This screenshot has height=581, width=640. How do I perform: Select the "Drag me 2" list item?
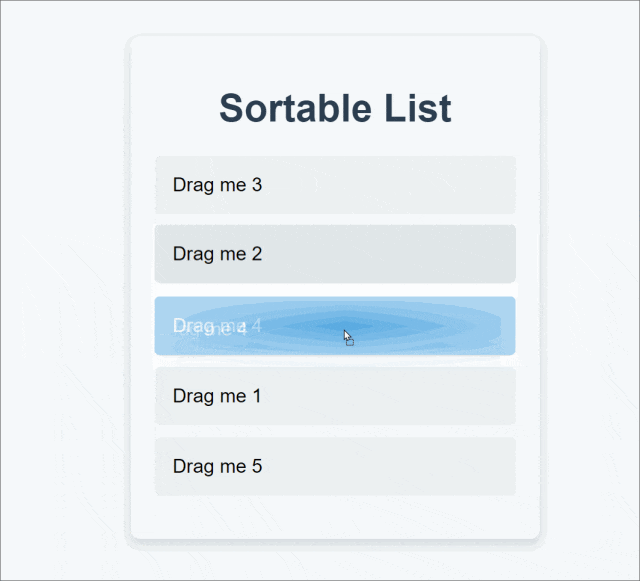point(335,254)
